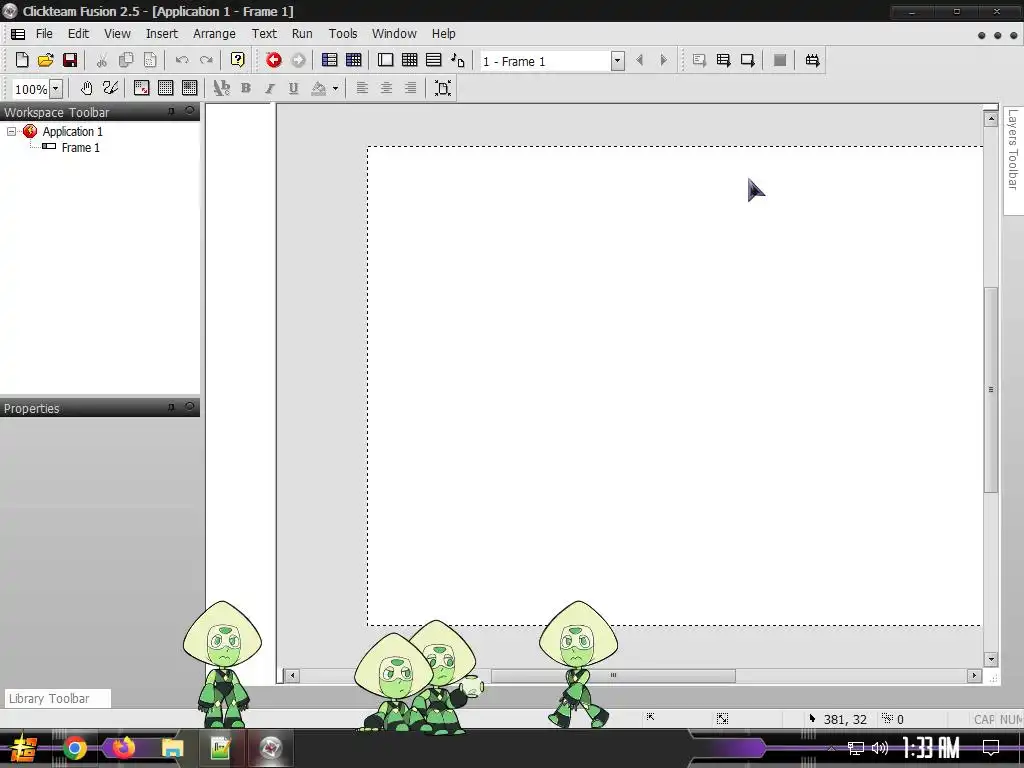Viewport: 1024px width, 768px height.
Task: Activate the Paint mode brush icon
Action: [x=110, y=88]
